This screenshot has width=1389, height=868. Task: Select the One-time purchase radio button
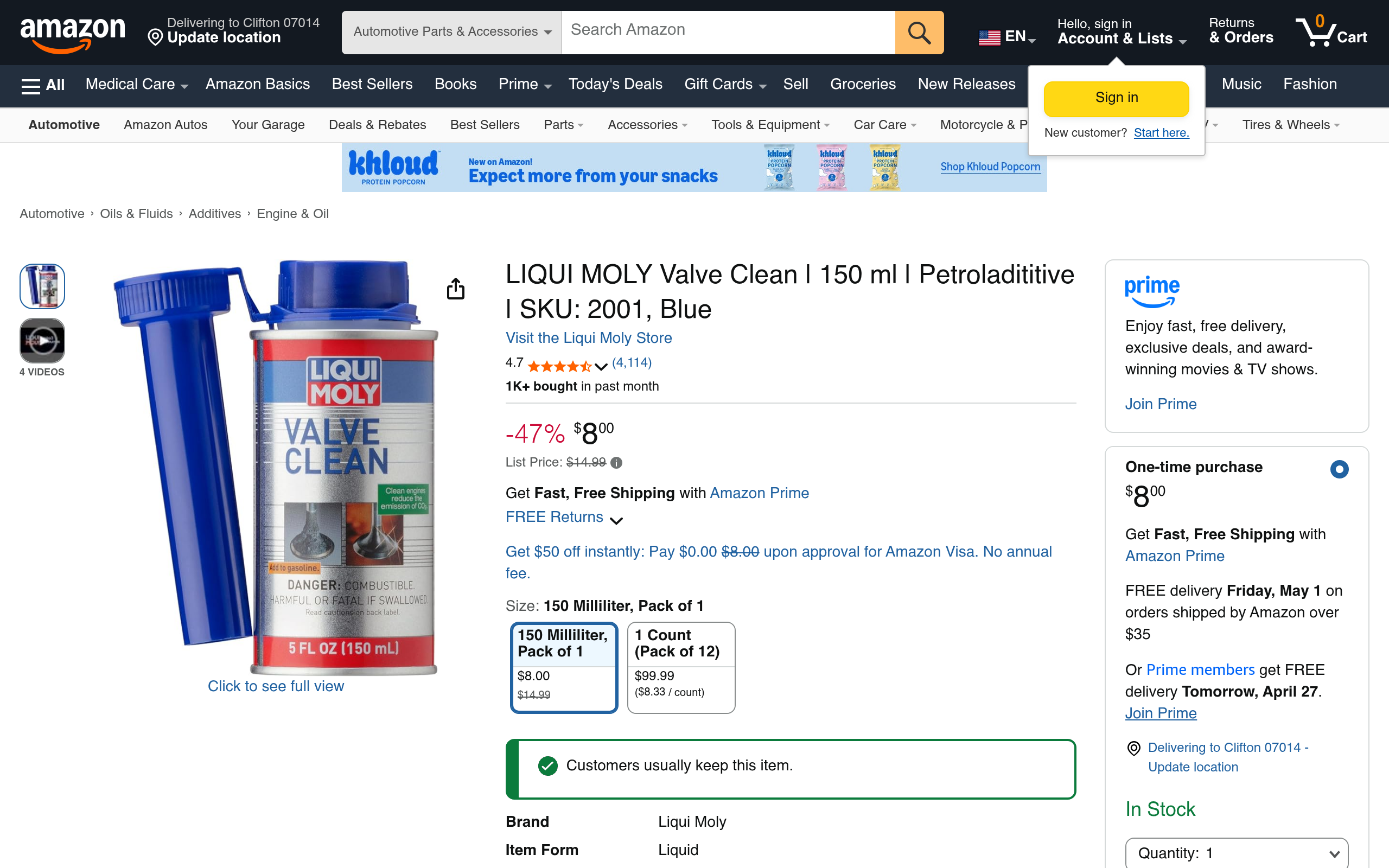coord(1339,469)
